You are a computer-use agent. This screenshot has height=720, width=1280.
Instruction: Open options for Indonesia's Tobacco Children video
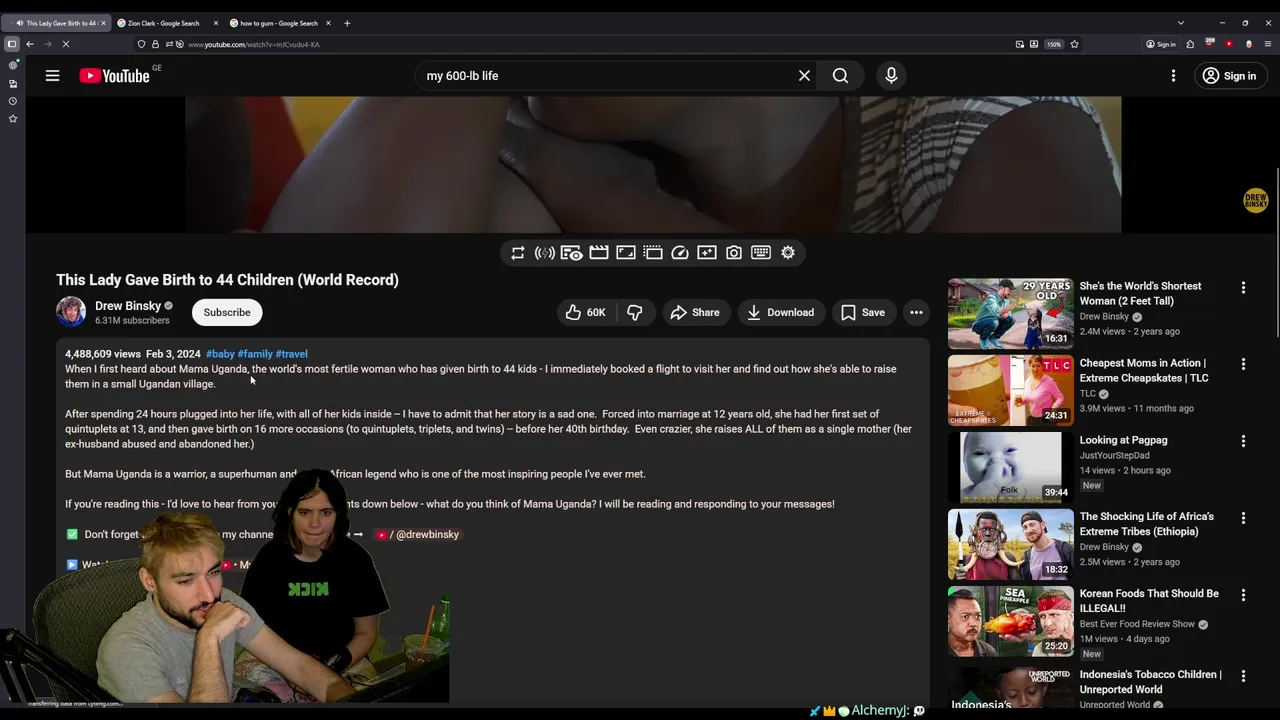1243,676
